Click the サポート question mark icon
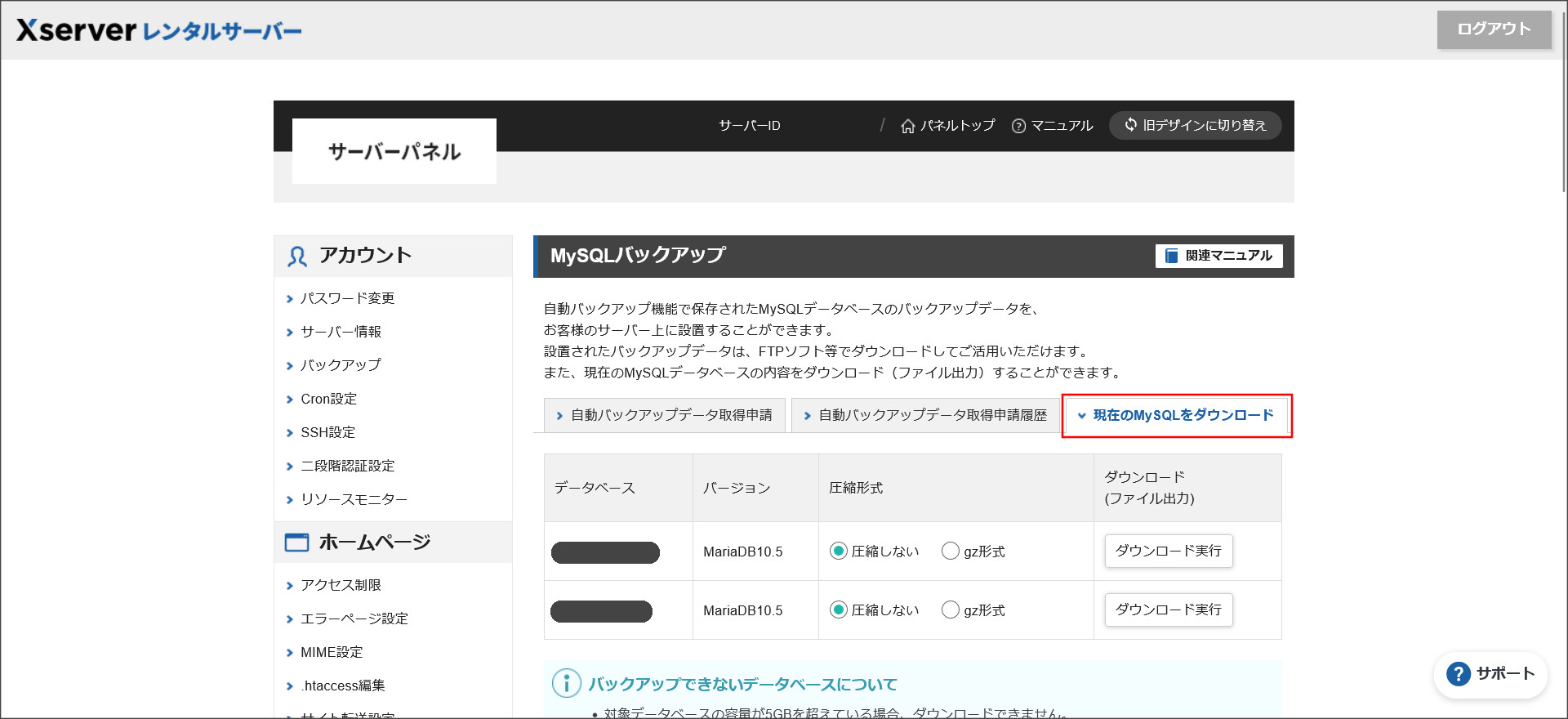1568x719 pixels. pos(1458,674)
